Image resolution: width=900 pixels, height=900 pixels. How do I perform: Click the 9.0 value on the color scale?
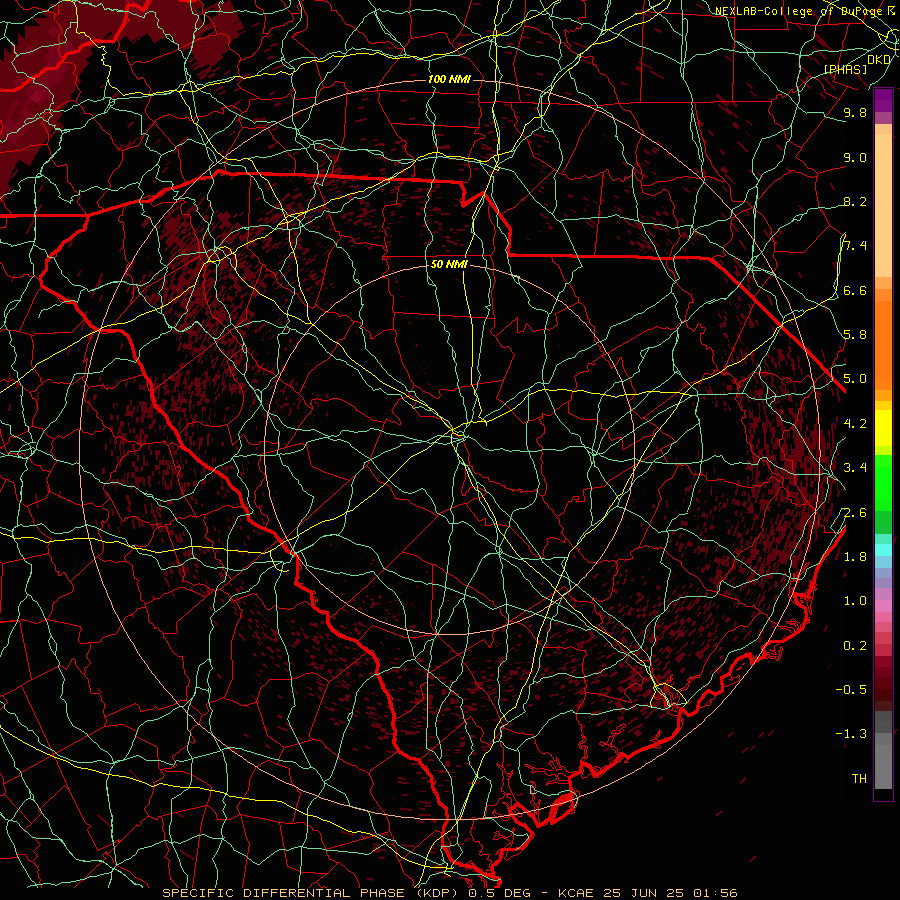point(855,157)
